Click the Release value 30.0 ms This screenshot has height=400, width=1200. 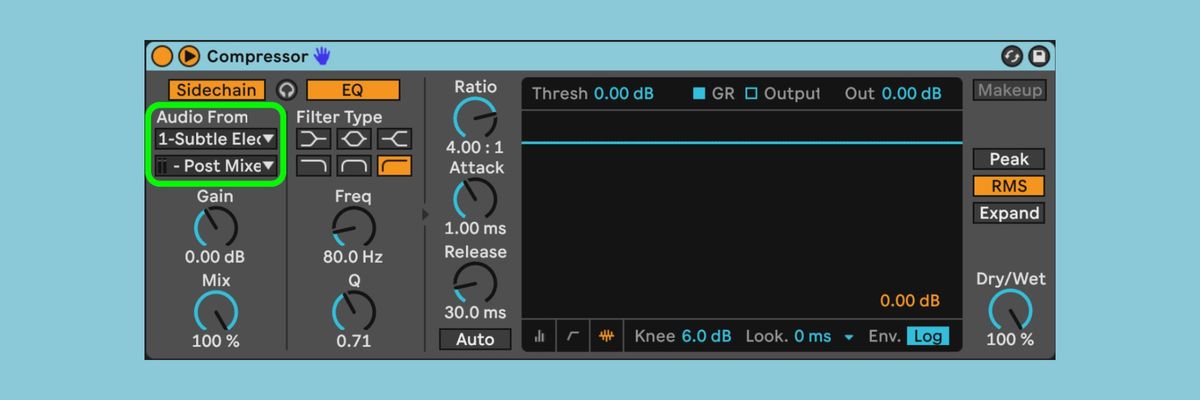tap(475, 313)
